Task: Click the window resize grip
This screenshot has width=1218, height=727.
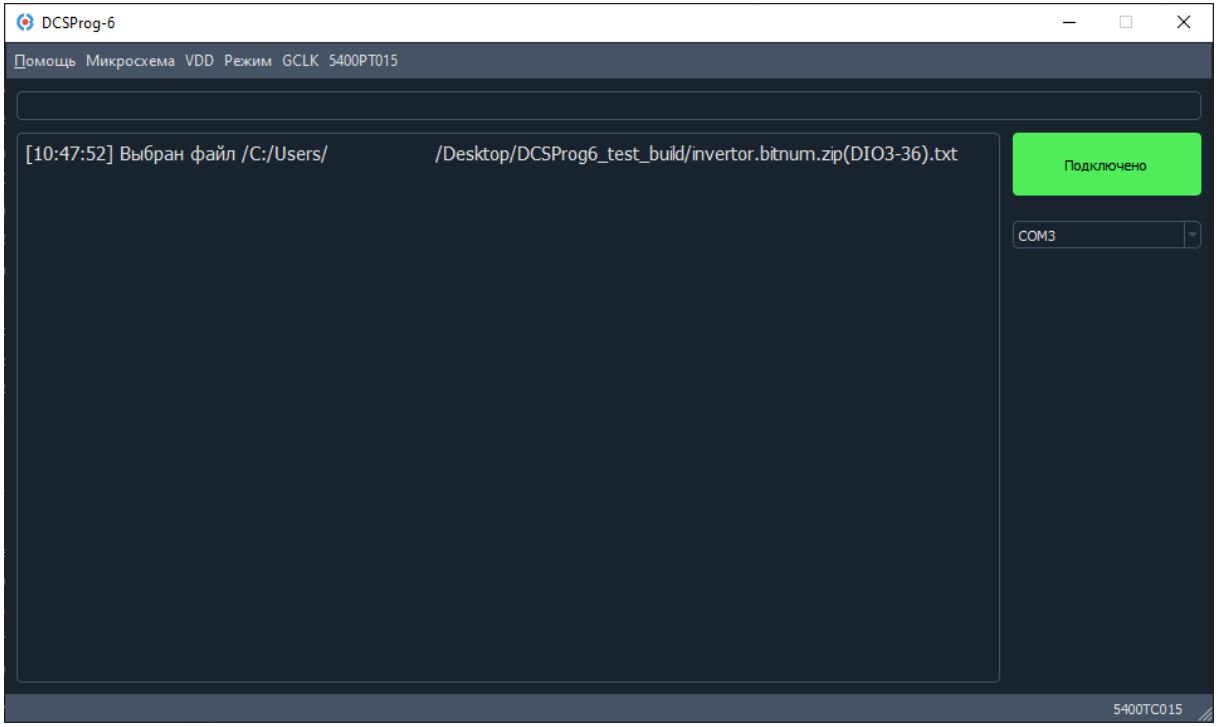Action: tap(1204, 713)
